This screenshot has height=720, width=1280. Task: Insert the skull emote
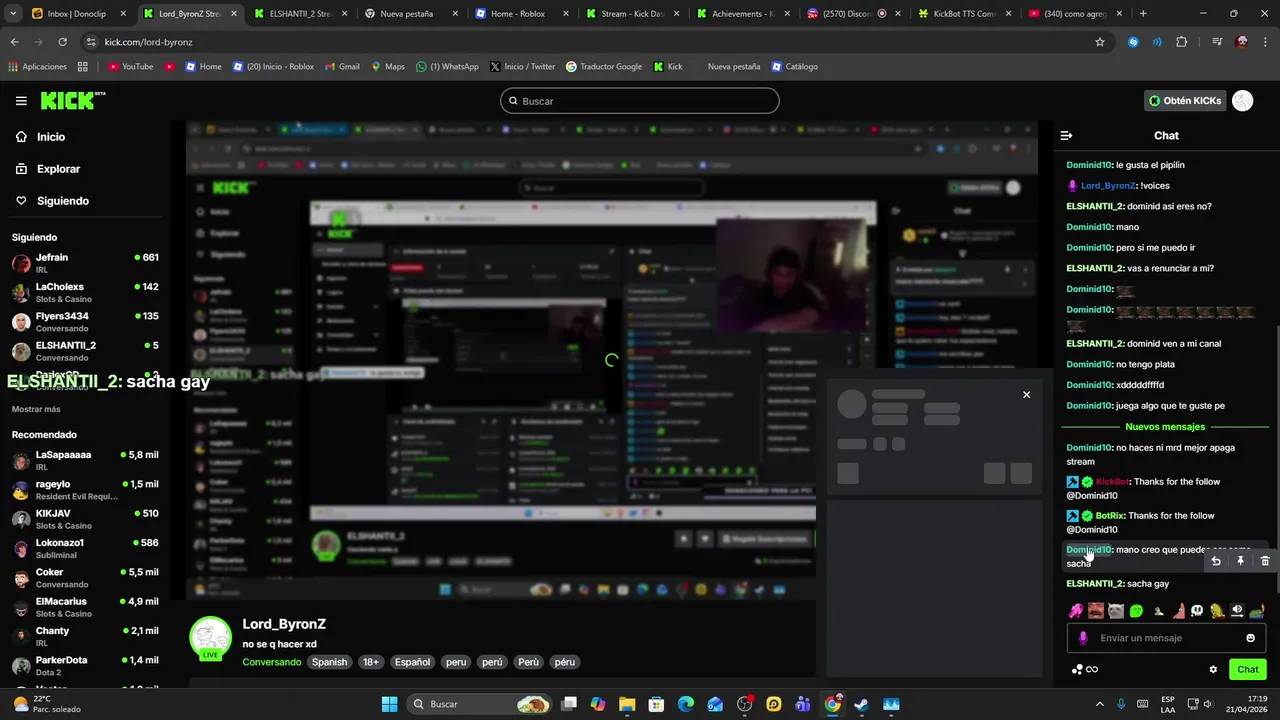1197,611
